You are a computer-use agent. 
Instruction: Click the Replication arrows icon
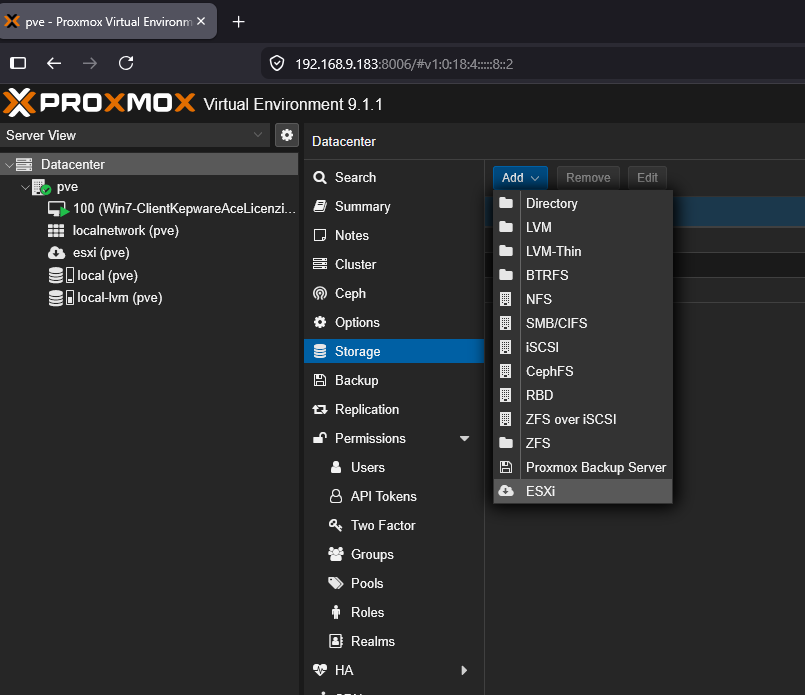320,409
